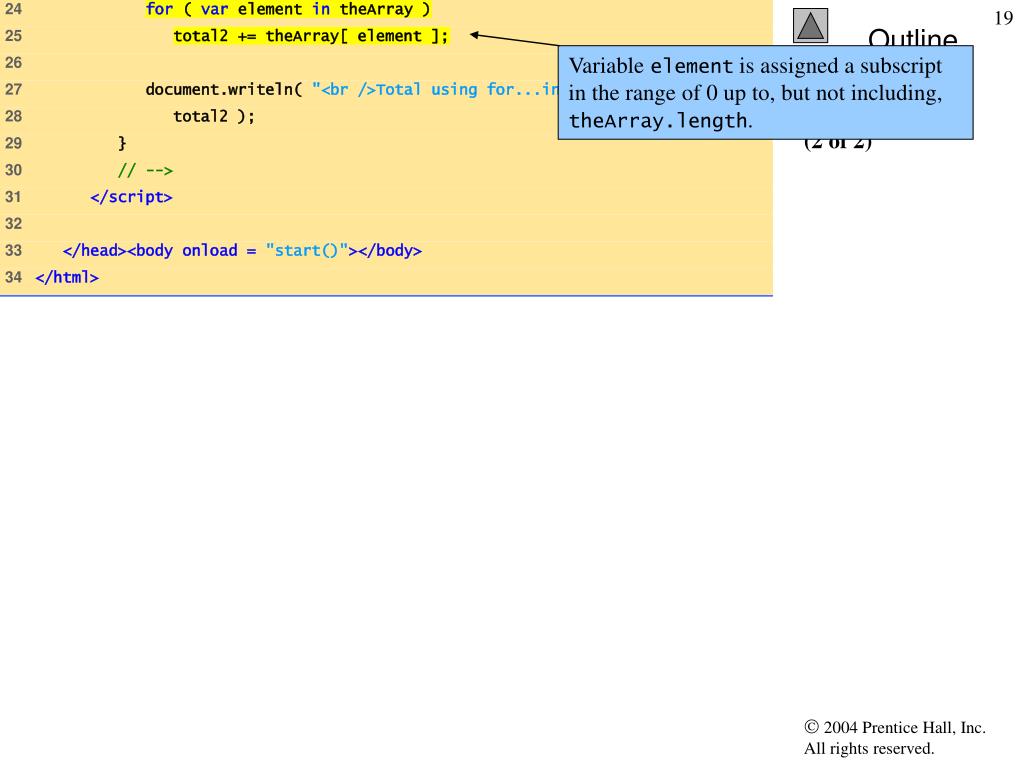
Task: Click the closing brace on line 29
Action: pyautogui.click(x=122, y=143)
